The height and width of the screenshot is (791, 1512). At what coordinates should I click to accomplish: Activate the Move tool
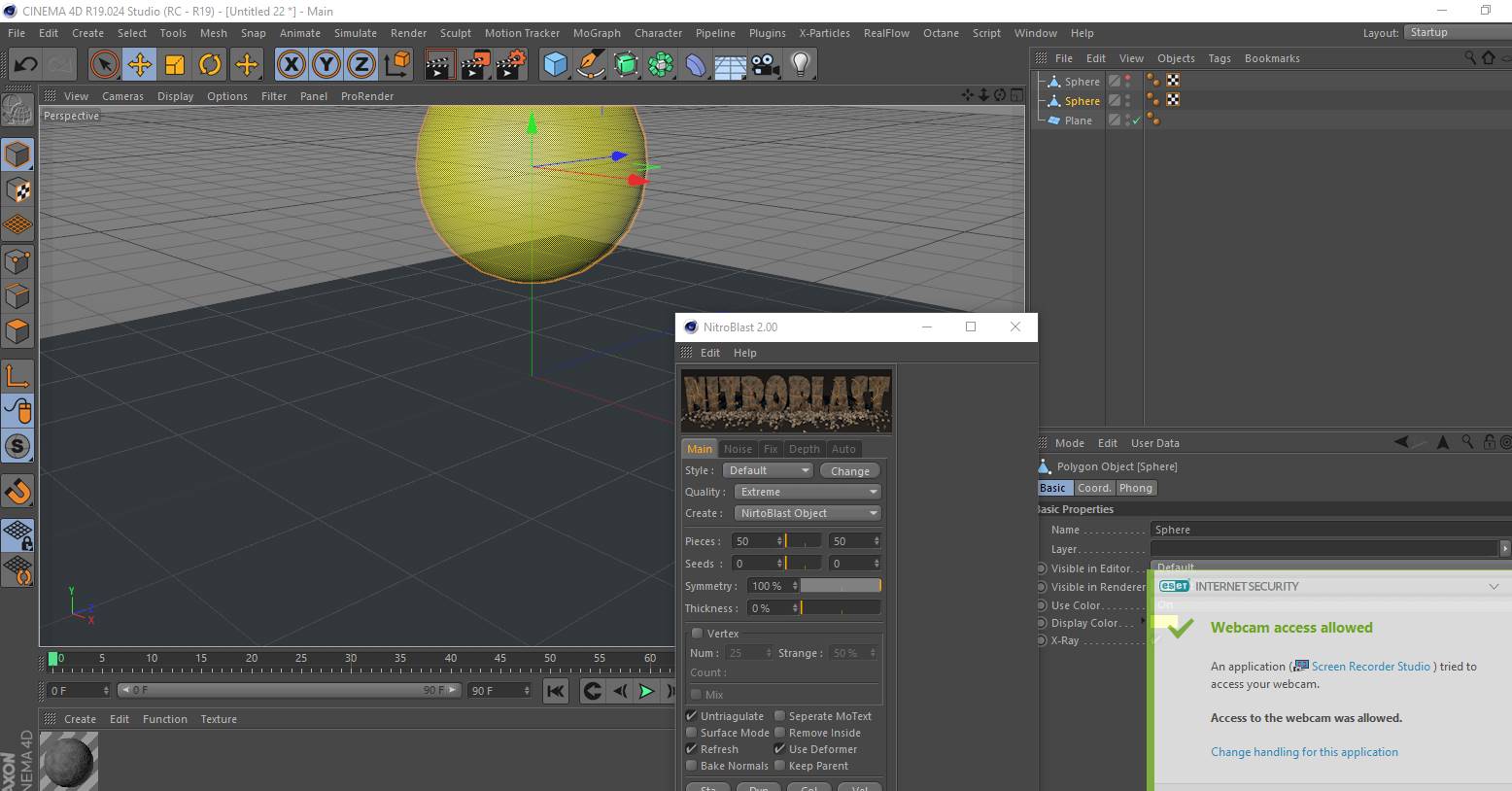pos(139,65)
